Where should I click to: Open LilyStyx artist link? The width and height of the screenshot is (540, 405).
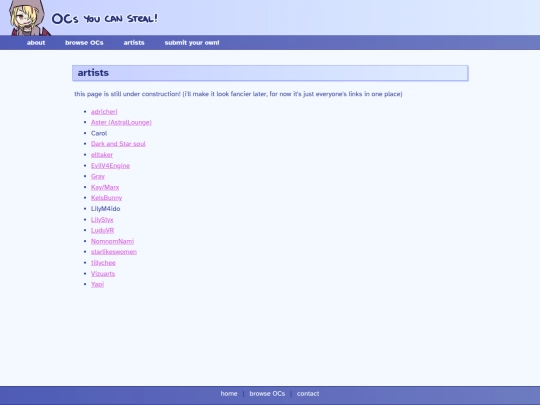102,220
